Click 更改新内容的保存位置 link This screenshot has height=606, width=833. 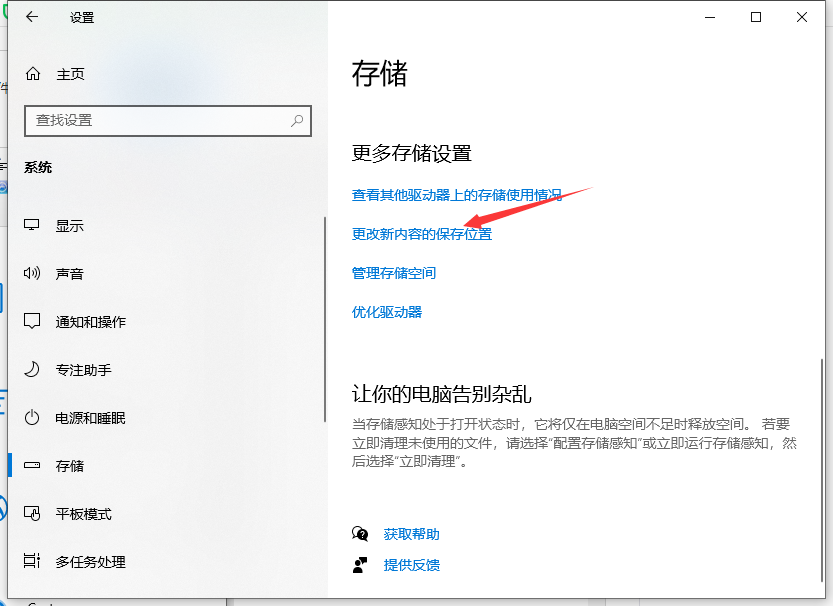tap(421, 234)
